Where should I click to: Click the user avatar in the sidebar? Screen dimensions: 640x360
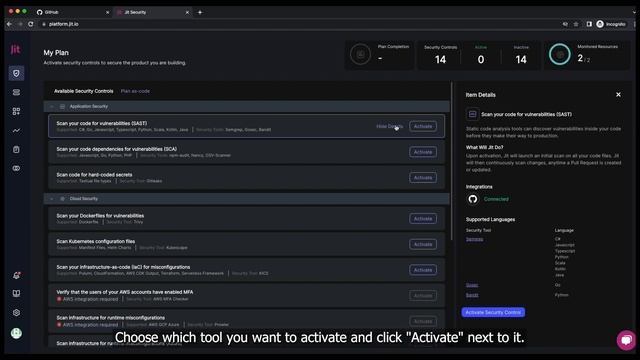pyautogui.click(x=16, y=333)
